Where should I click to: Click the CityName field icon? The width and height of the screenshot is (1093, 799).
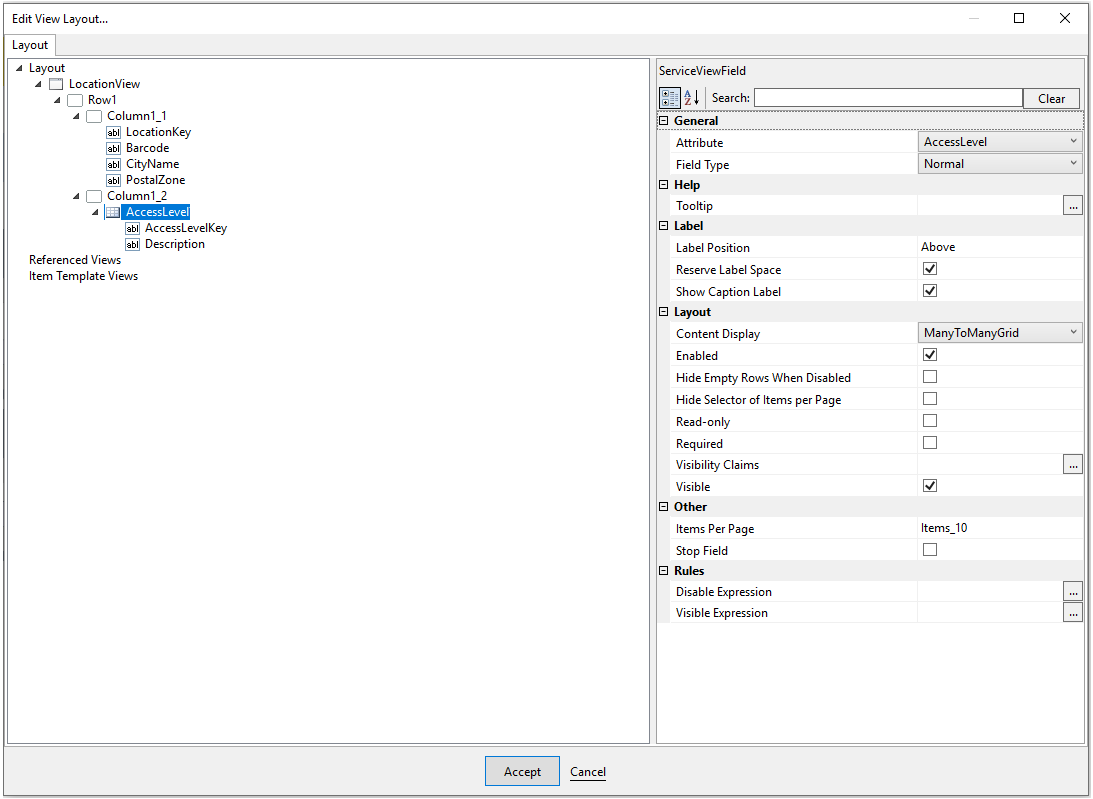tap(114, 165)
